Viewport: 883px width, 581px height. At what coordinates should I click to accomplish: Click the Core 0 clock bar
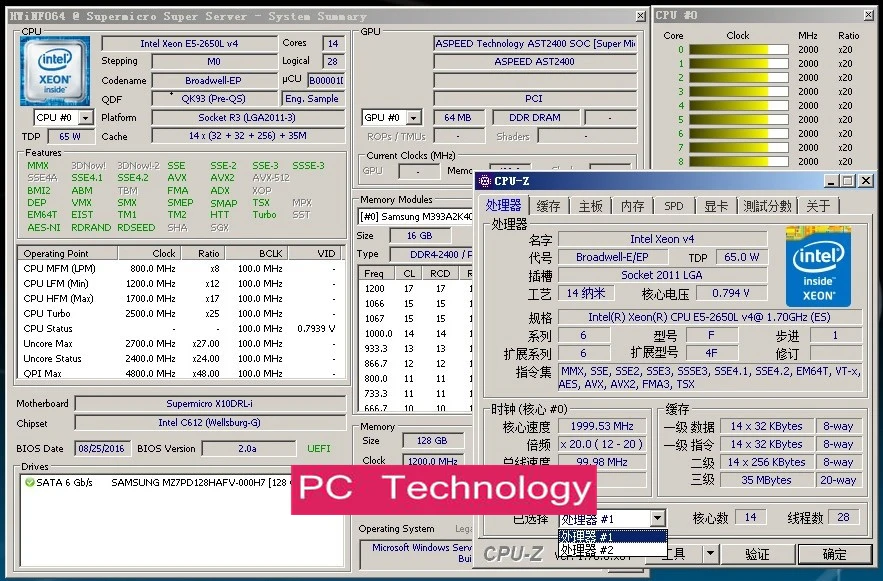coord(738,50)
